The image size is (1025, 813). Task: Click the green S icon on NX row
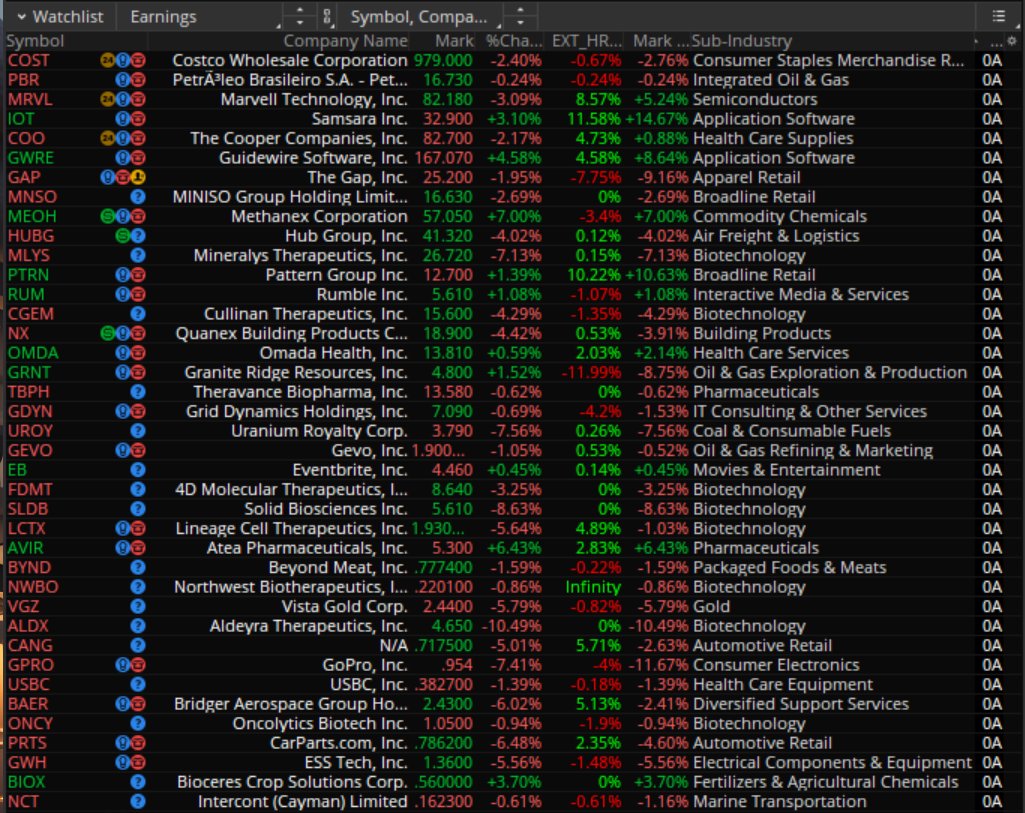point(108,333)
